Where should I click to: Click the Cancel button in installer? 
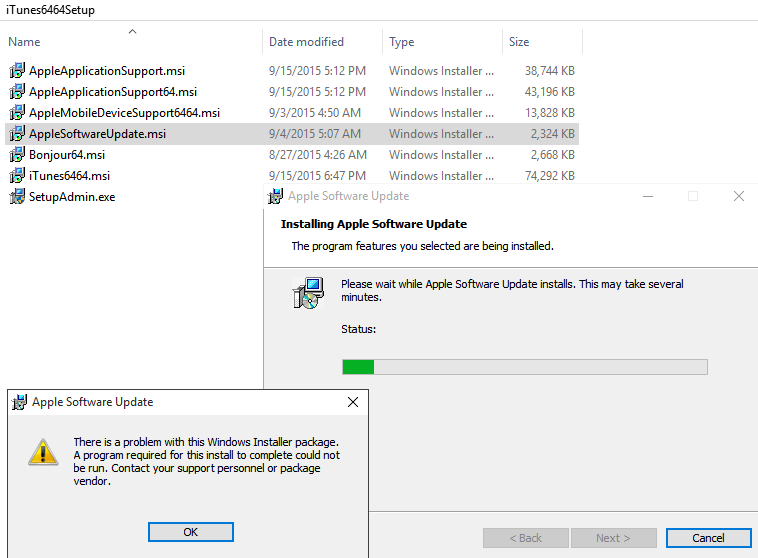[x=708, y=538]
